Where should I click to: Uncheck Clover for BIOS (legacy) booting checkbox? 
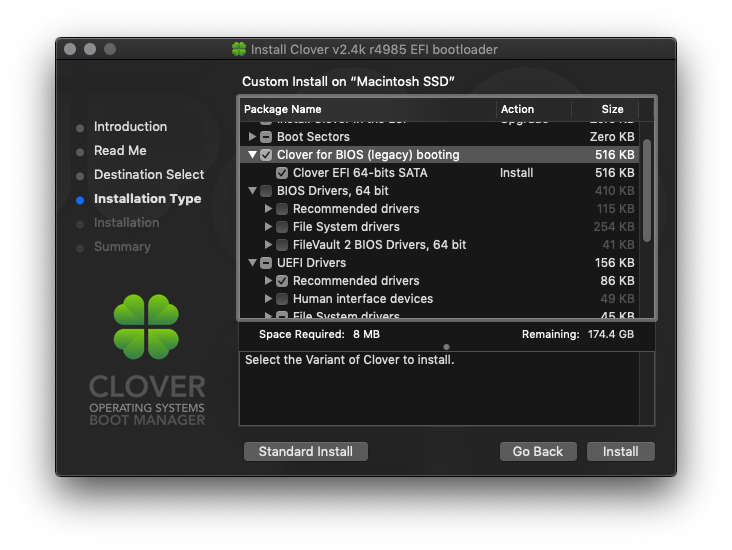(266, 155)
